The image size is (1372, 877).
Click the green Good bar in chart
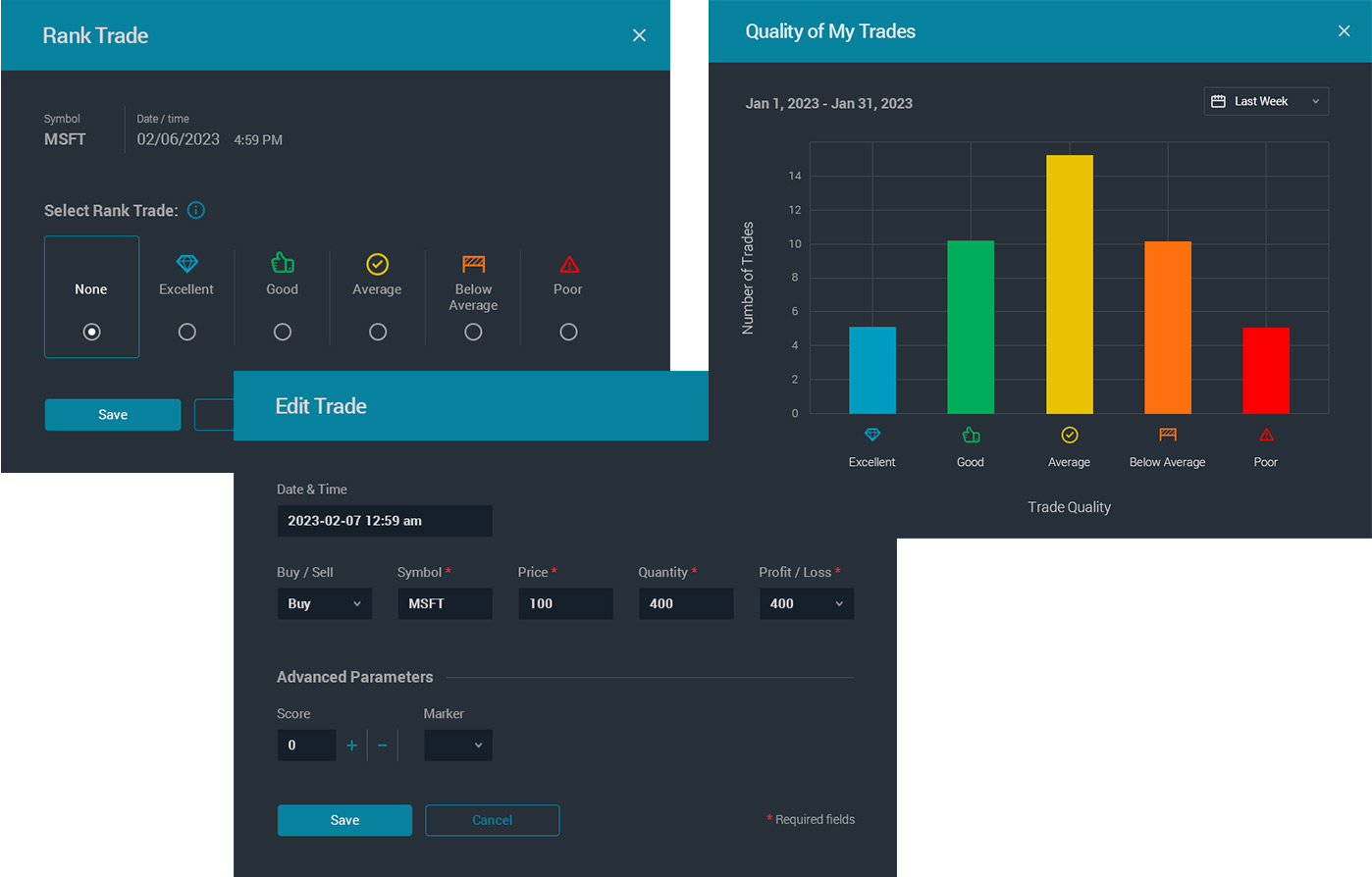pyautogui.click(x=971, y=327)
